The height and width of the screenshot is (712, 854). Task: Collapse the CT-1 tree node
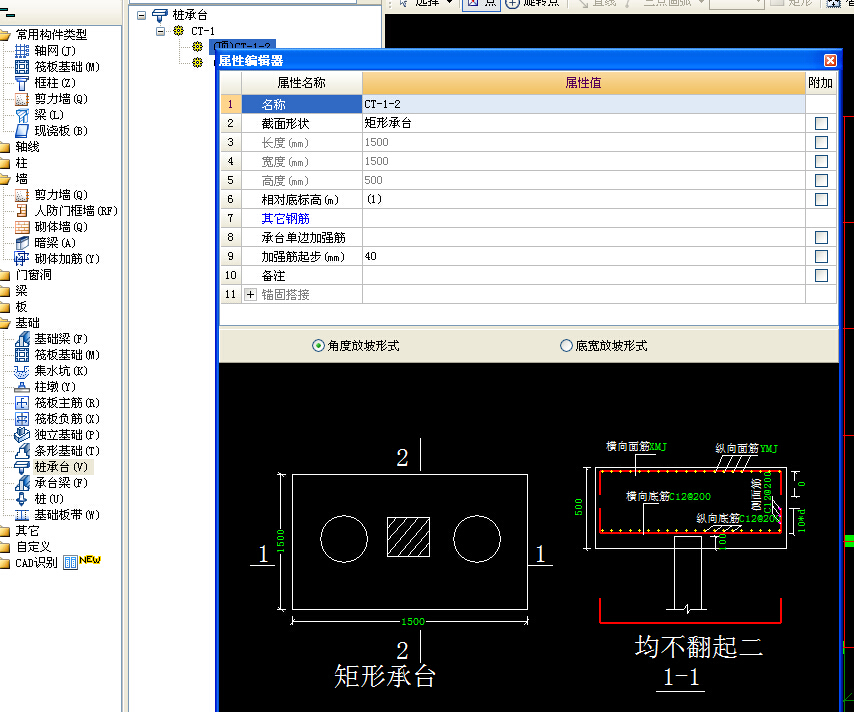pyautogui.click(x=161, y=31)
